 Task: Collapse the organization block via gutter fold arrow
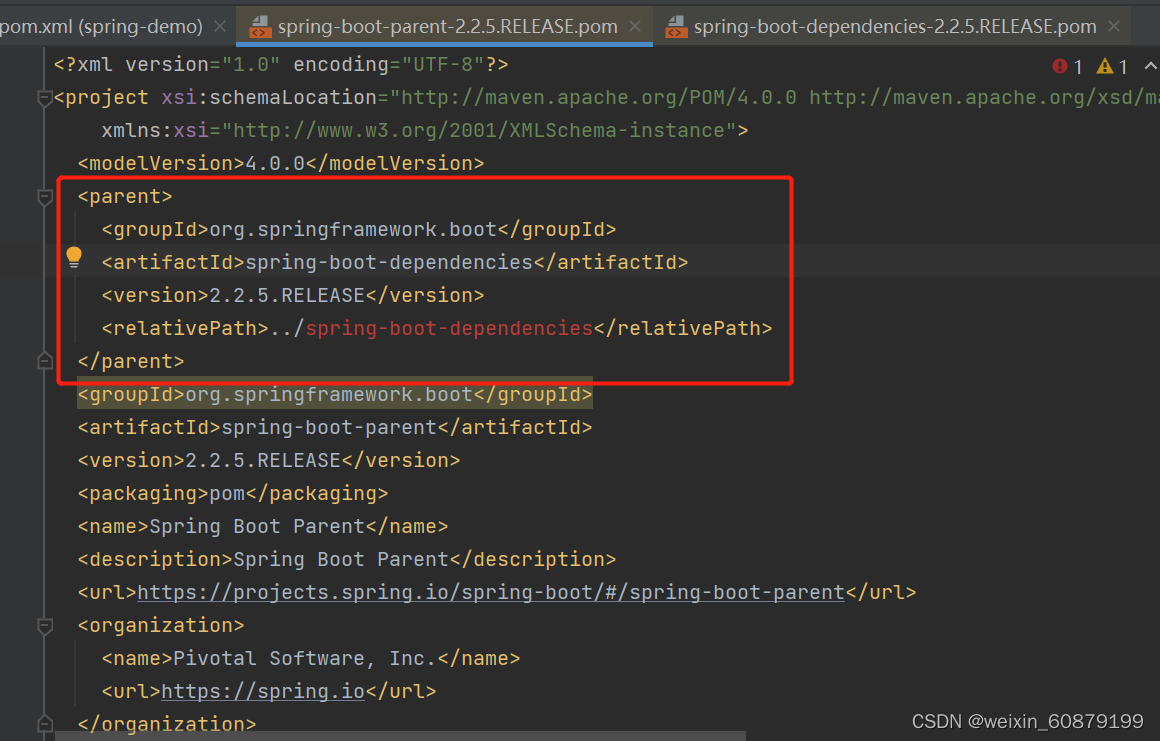coord(45,625)
